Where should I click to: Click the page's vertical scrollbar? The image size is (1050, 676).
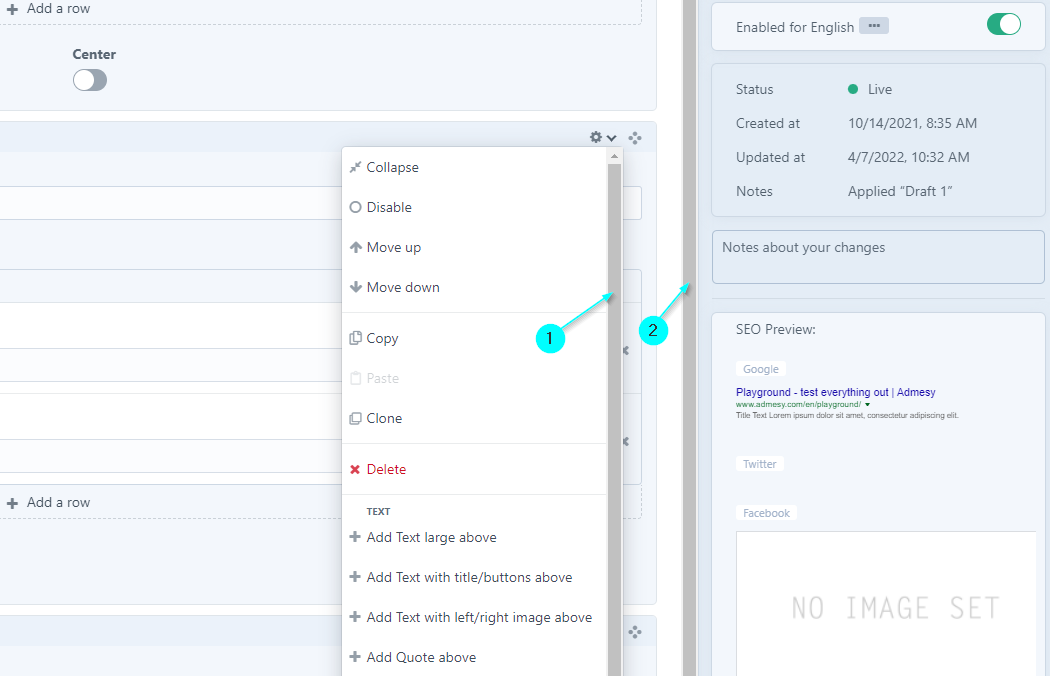coord(690,338)
